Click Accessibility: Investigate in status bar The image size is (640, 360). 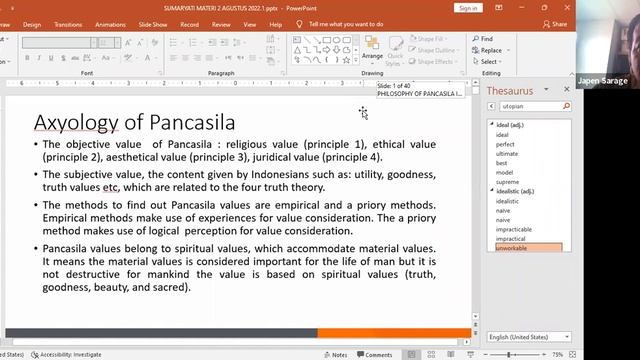pos(66,355)
